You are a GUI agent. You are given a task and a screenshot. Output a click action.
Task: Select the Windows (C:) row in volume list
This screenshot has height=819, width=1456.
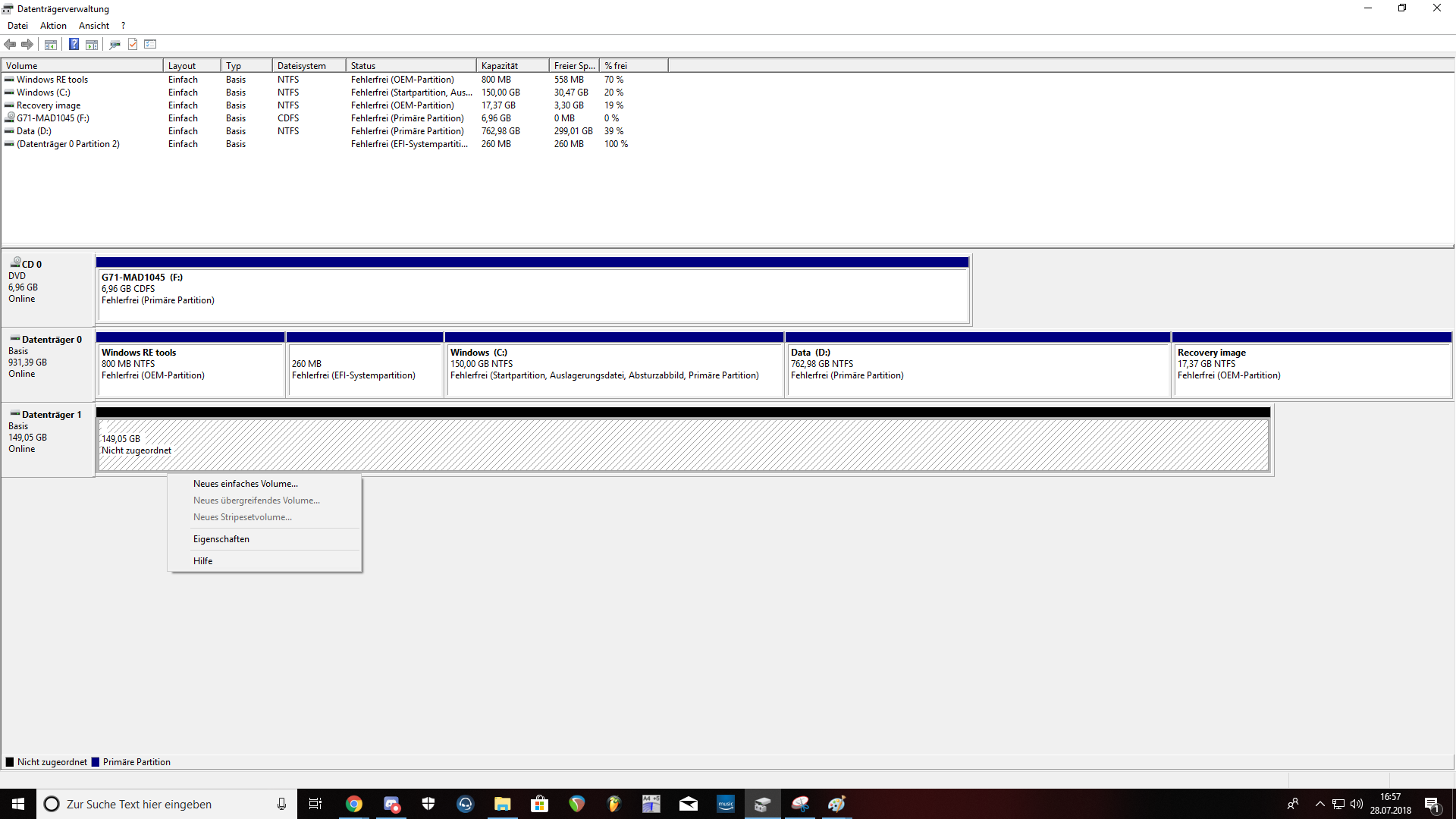tap(43, 93)
